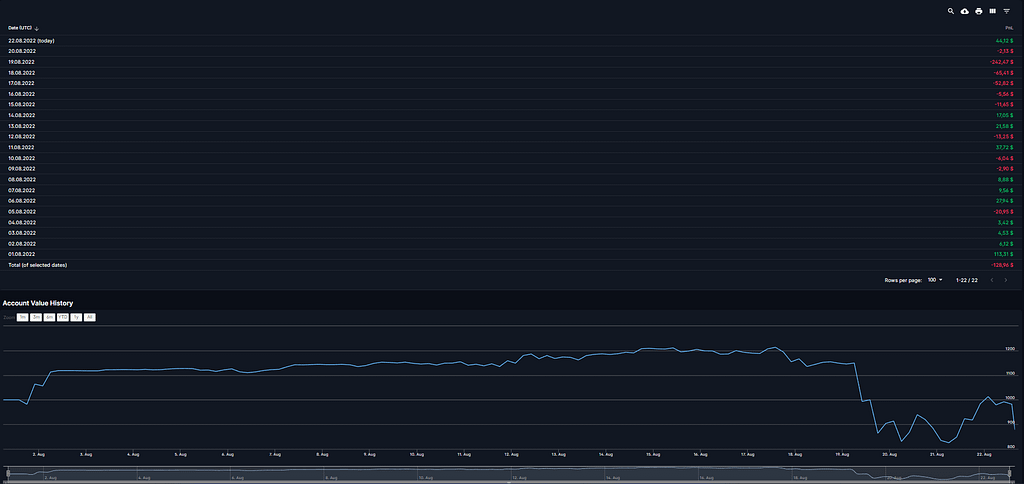Click the 27,94 $ PnL value
The width and height of the screenshot is (1024, 484).
pyautogui.click(x=1004, y=201)
